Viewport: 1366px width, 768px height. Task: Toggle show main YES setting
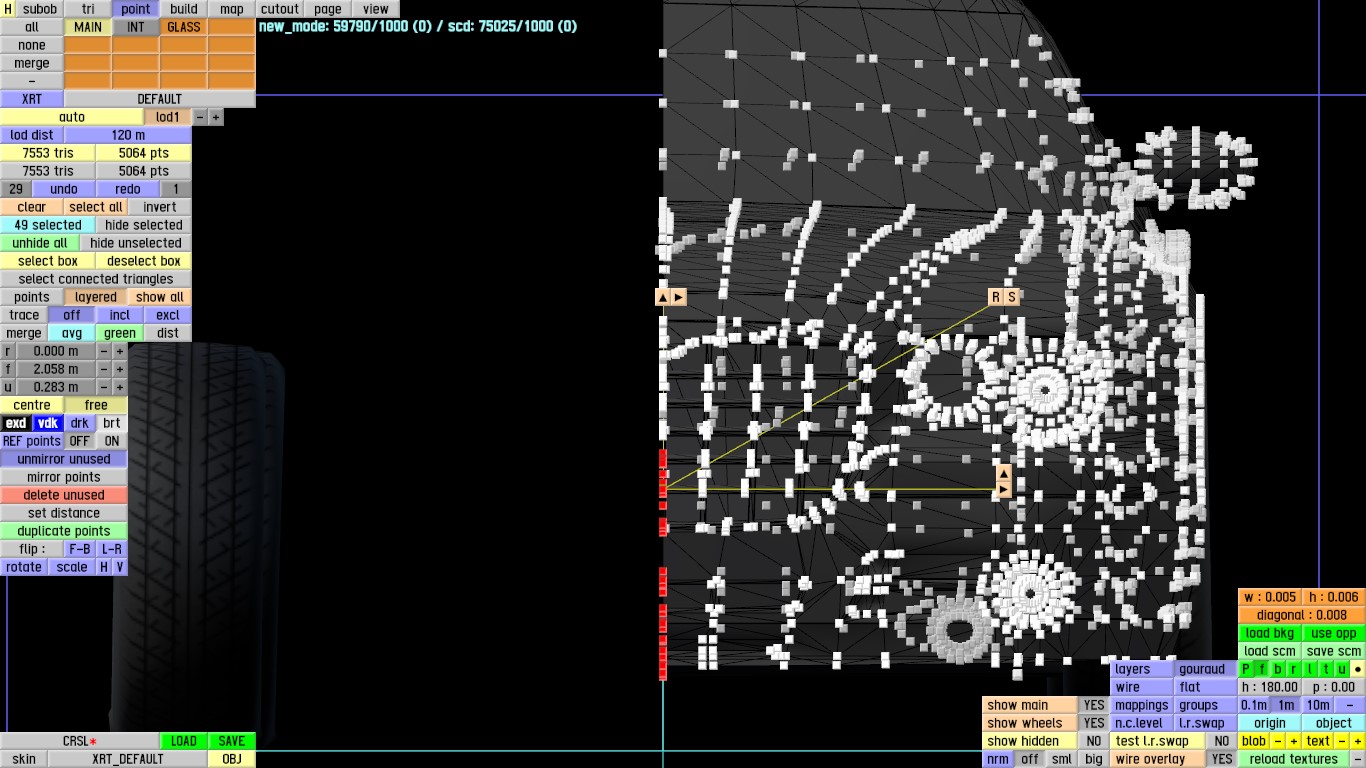coord(1094,705)
